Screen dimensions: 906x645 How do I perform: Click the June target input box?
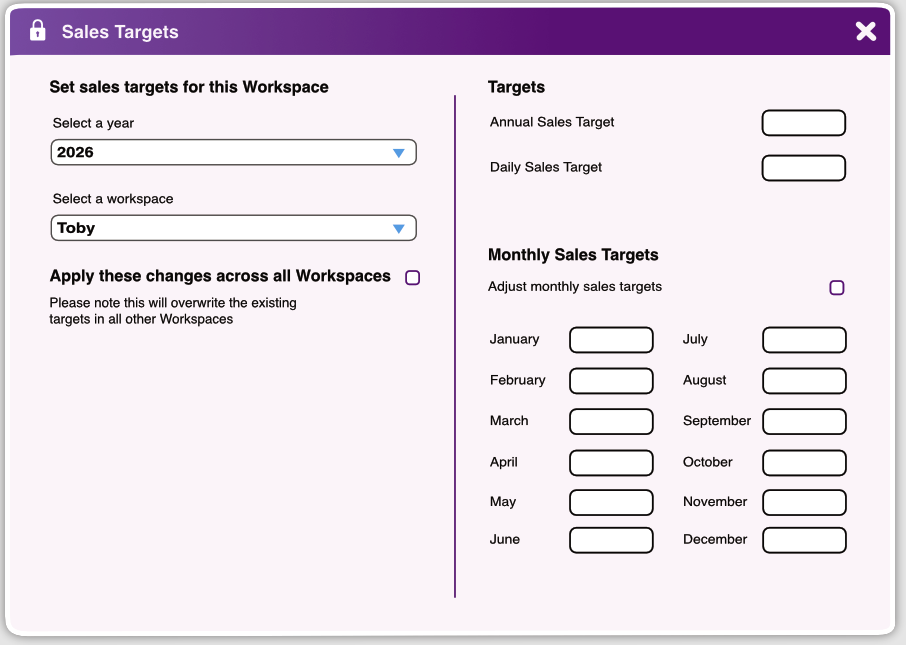tap(611, 540)
